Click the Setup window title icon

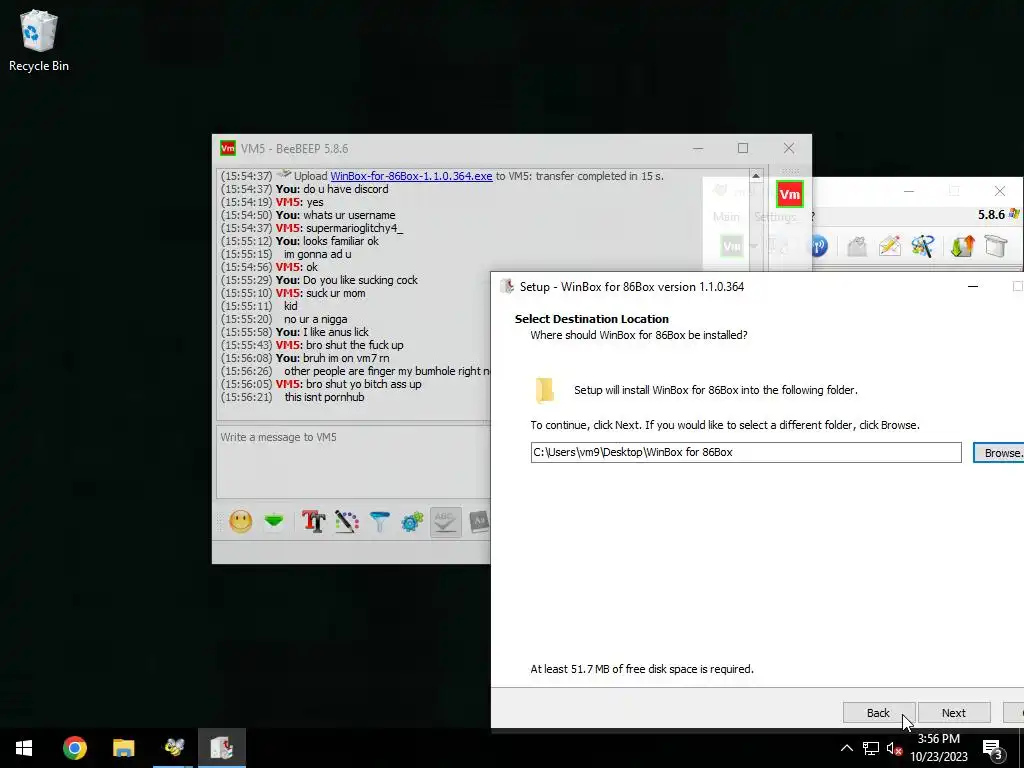point(507,286)
